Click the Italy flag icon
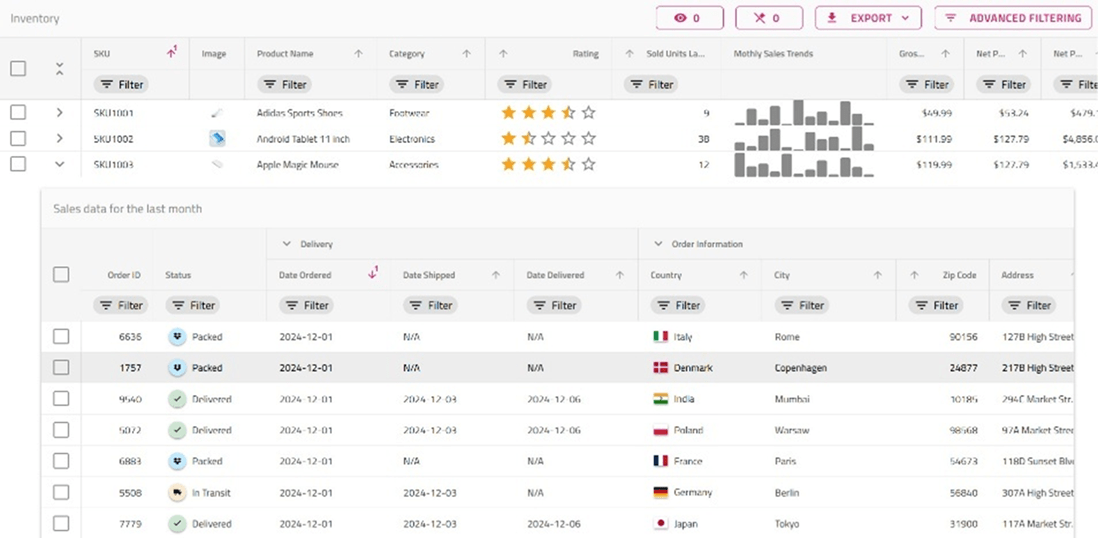 (x=660, y=337)
